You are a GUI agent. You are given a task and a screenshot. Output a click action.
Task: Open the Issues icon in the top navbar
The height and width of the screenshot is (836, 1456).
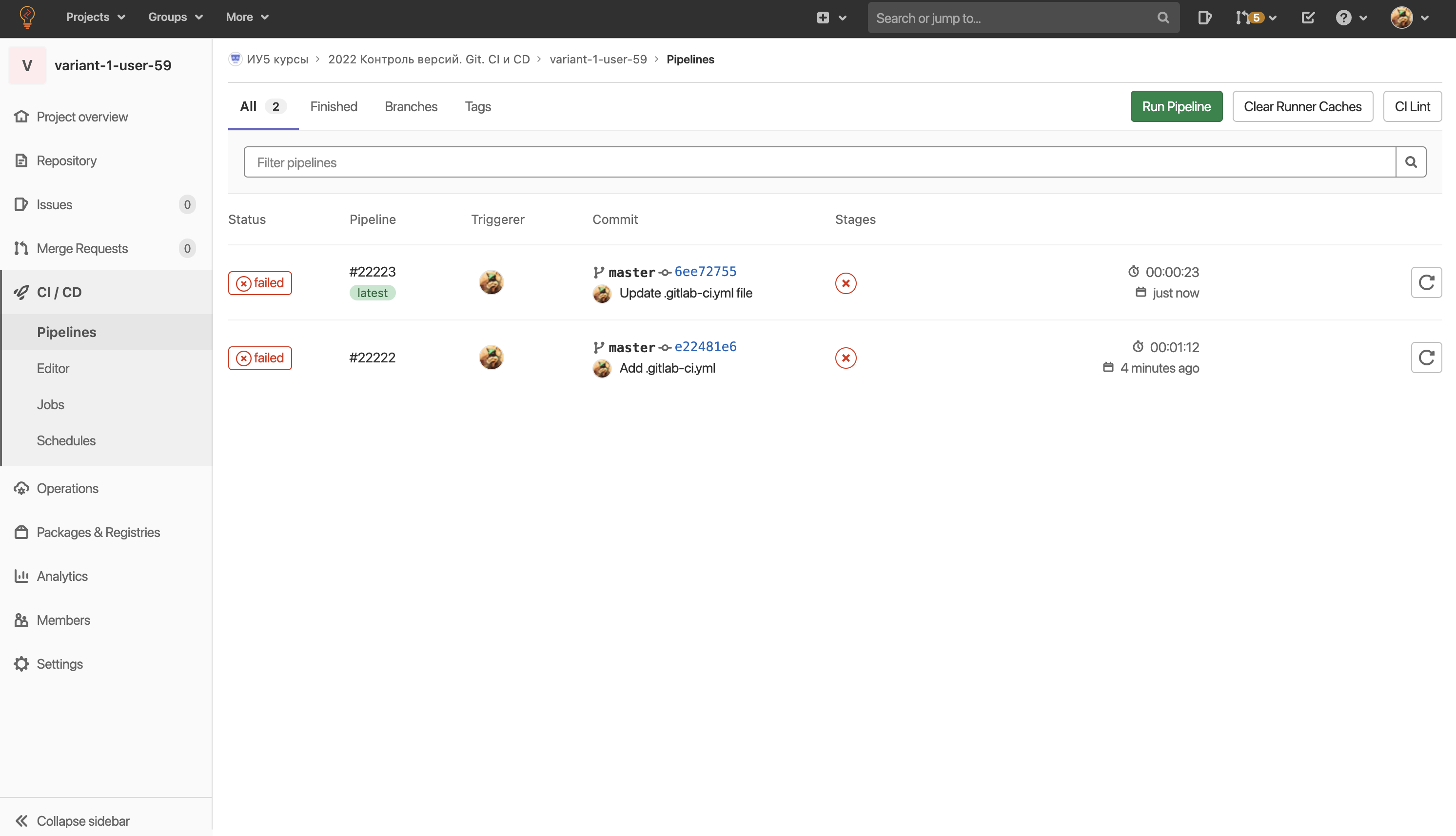1204,18
